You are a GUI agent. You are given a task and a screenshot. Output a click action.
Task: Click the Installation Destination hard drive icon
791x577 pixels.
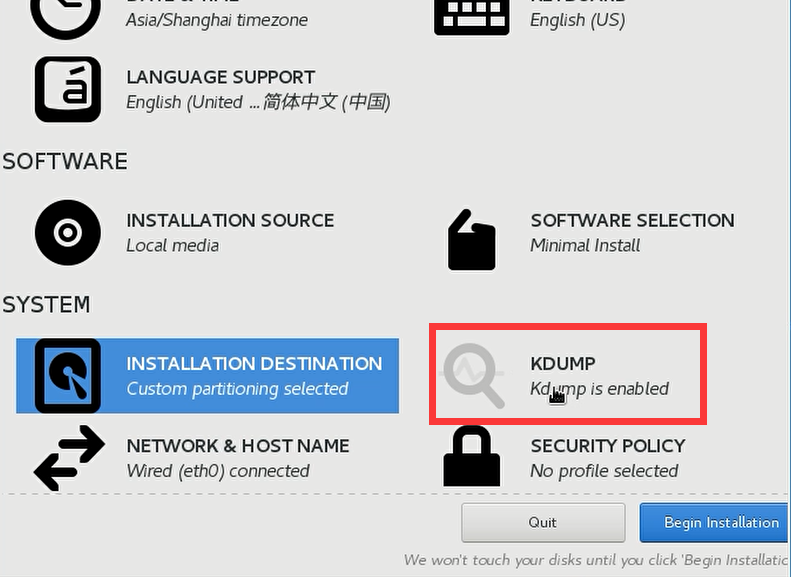point(68,376)
